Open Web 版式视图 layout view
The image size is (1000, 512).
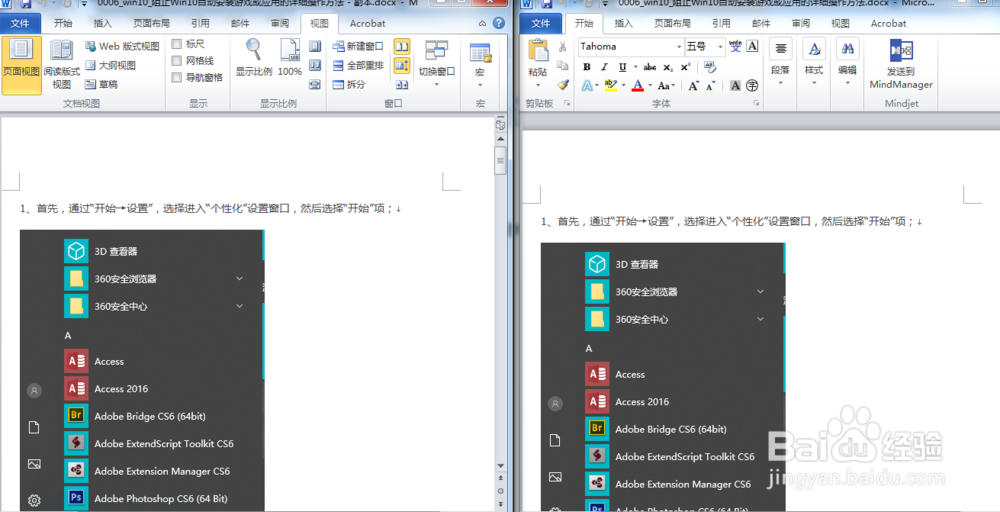(x=122, y=47)
